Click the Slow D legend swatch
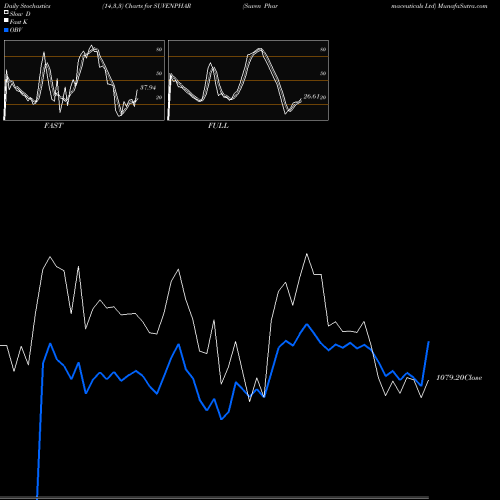Screen dimensions: 500x500 point(6,13)
